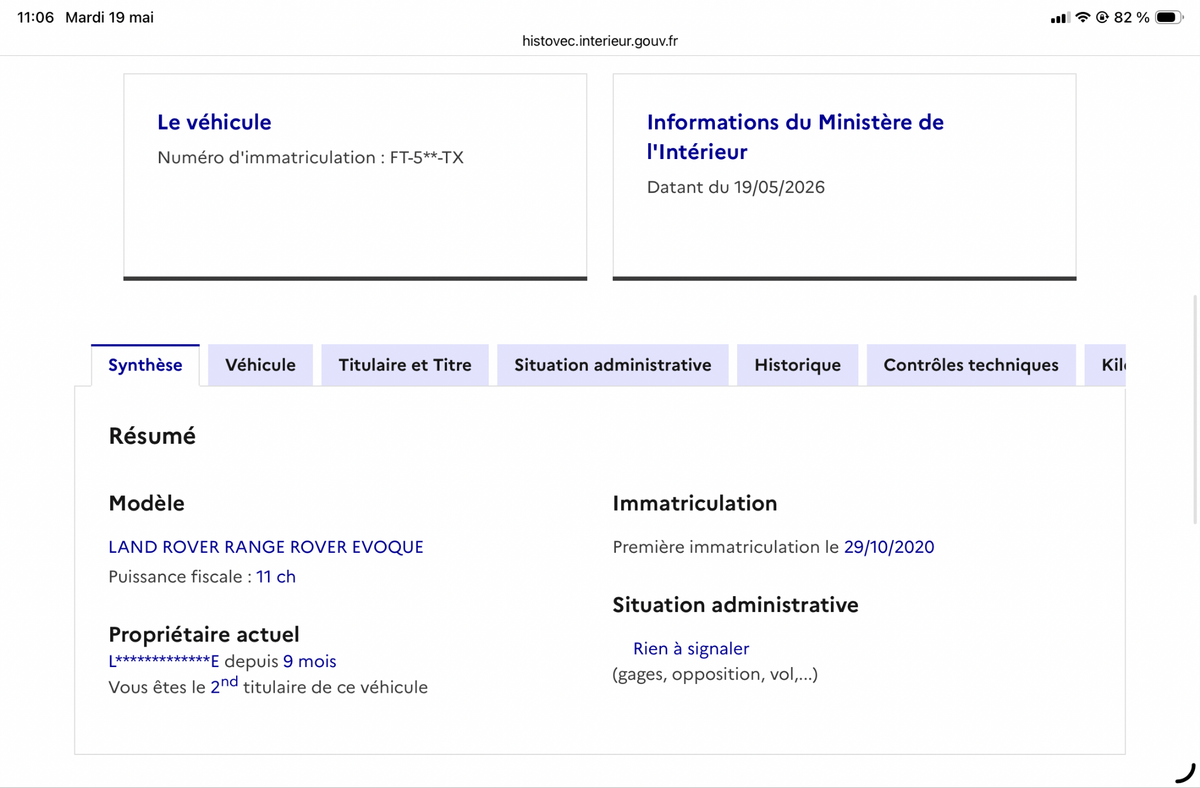Click the 29/10/2020 first registration date
Image resolution: width=1200 pixels, height=788 pixels.
(x=889, y=547)
